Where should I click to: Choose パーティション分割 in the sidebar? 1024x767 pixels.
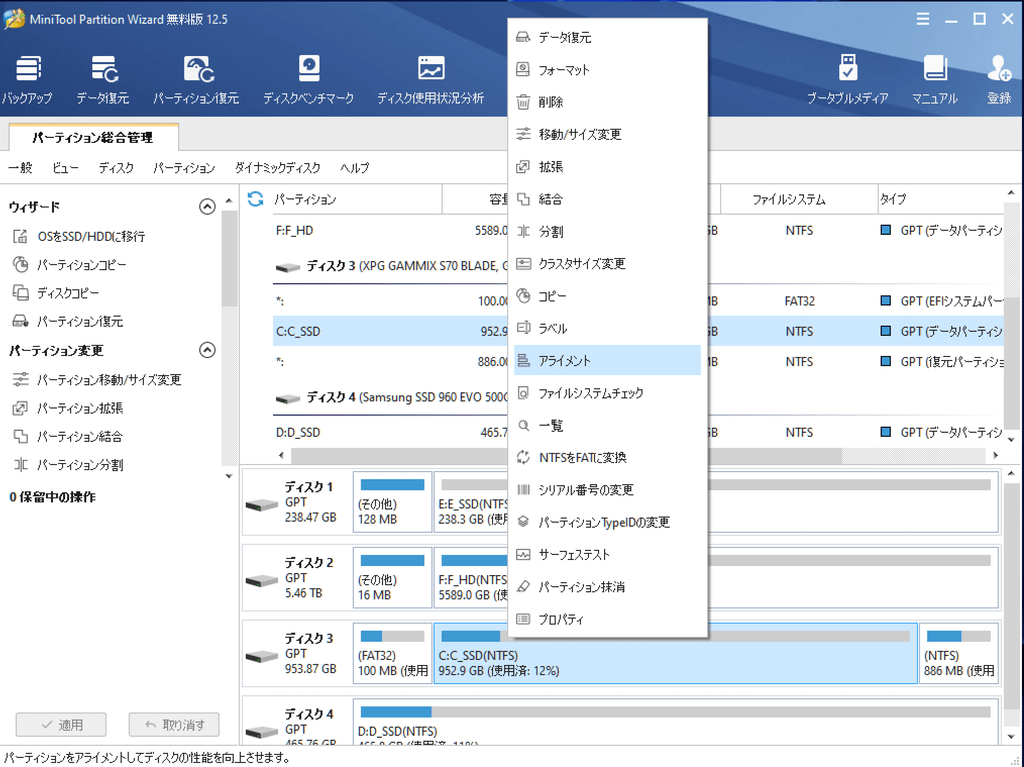68,465
